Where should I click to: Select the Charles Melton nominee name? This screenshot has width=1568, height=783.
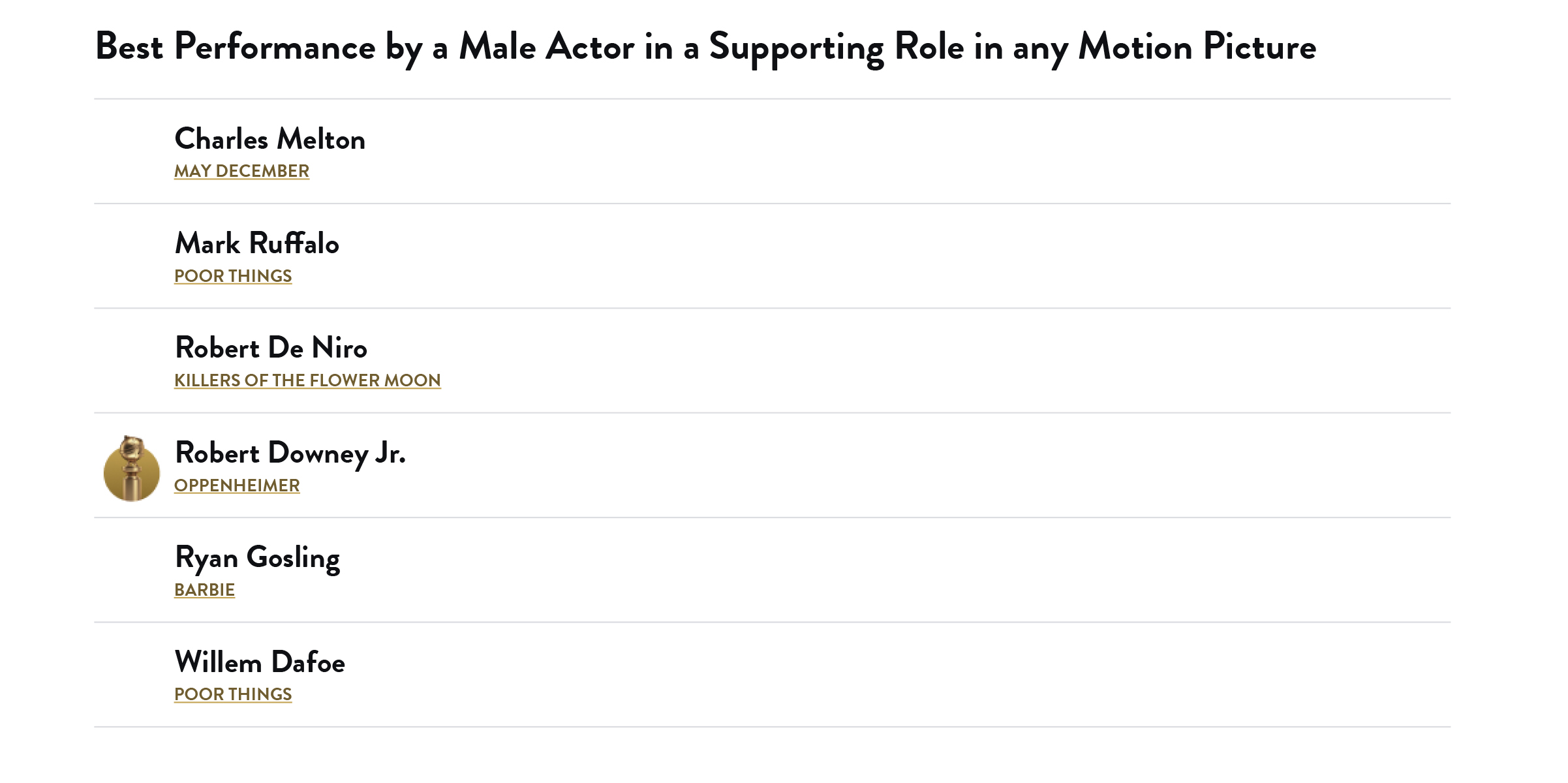(x=270, y=140)
